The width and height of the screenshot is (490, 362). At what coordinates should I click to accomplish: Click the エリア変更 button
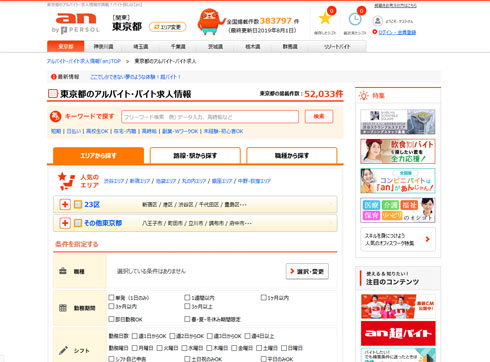click(x=167, y=27)
